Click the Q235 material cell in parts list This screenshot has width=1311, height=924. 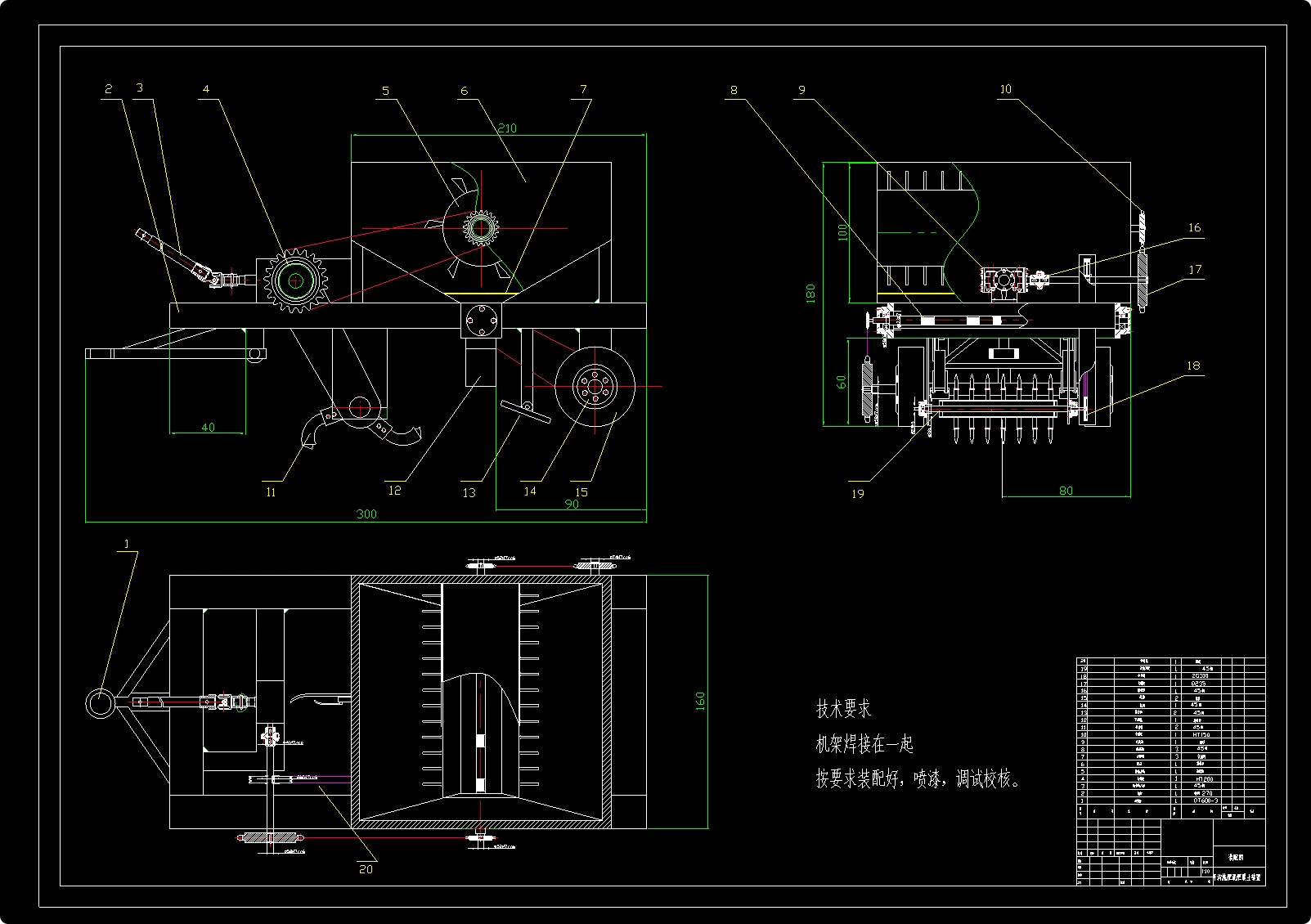[1201, 684]
